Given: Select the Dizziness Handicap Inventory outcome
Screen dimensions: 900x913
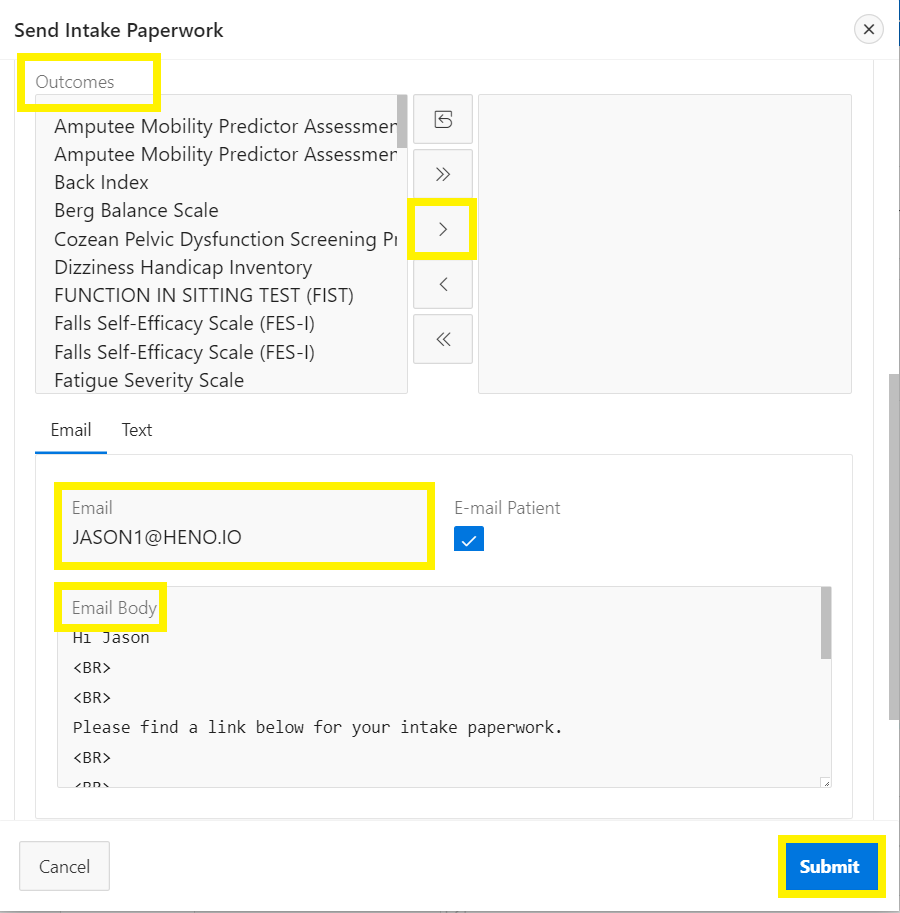Looking at the screenshot, I should [183, 267].
